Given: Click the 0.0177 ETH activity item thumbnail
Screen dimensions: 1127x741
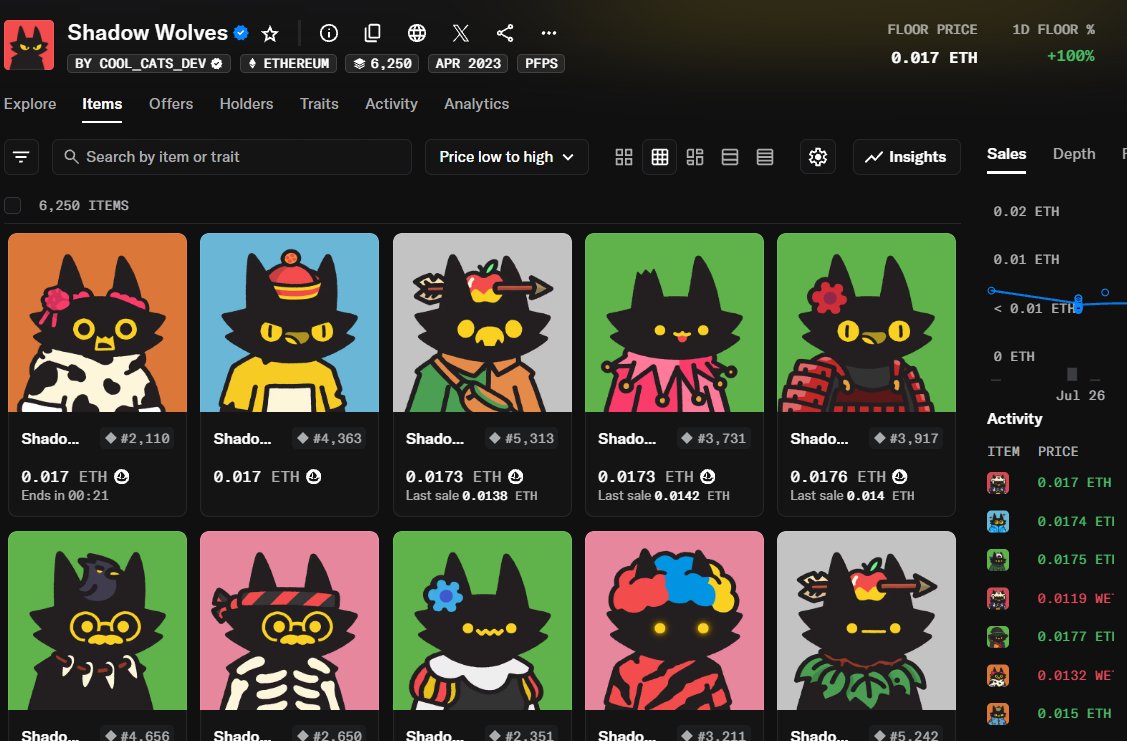Looking at the screenshot, I should coord(998,637).
